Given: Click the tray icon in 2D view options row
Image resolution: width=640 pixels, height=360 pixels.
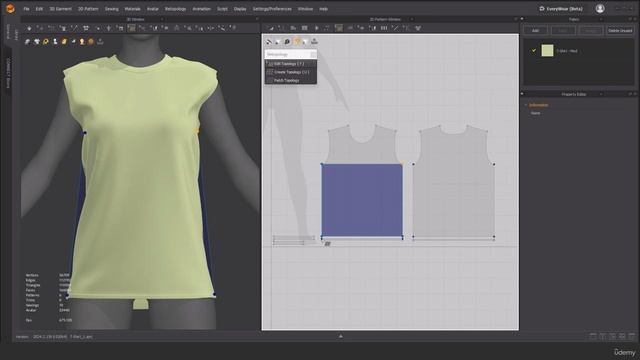Looking at the screenshot, I should (x=314, y=41).
